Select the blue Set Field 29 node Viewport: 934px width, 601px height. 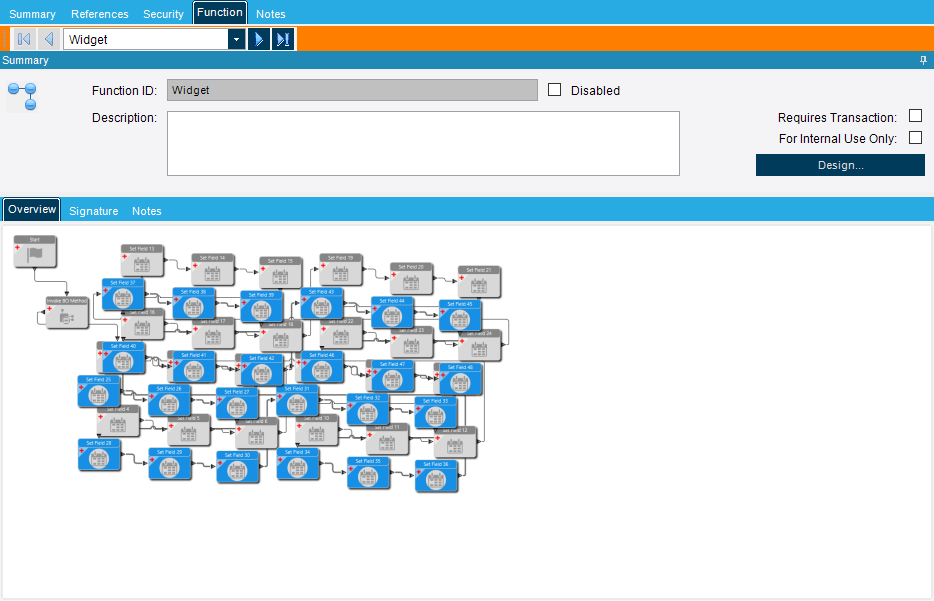pos(170,463)
